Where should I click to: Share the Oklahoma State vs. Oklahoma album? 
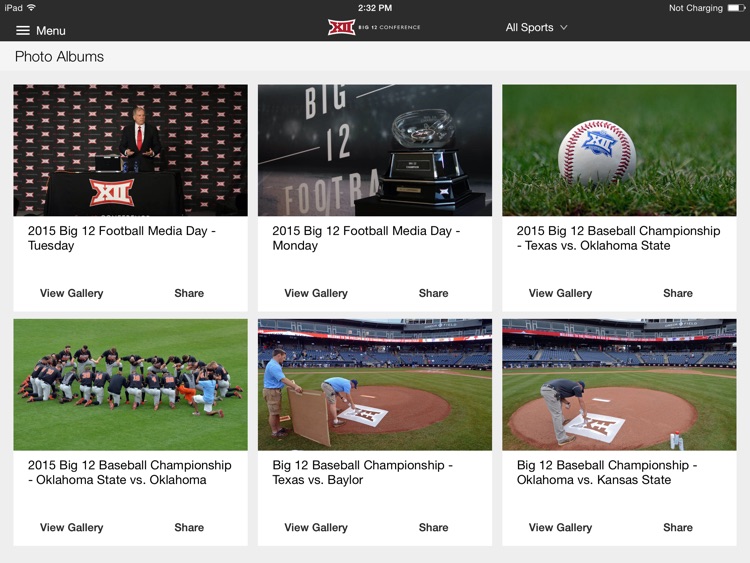(x=189, y=528)
